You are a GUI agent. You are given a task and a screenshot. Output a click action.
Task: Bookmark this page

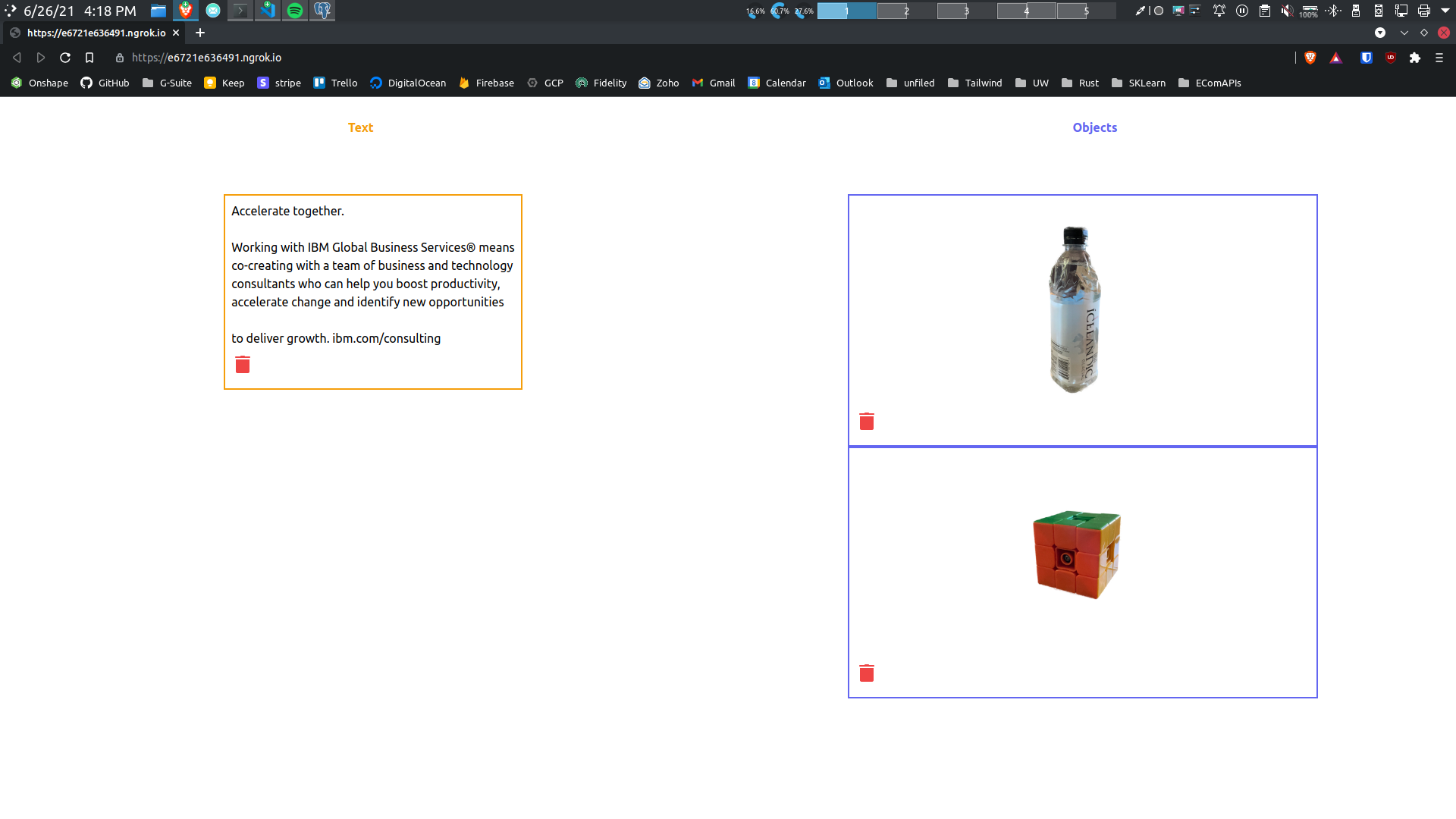[89, 58]
